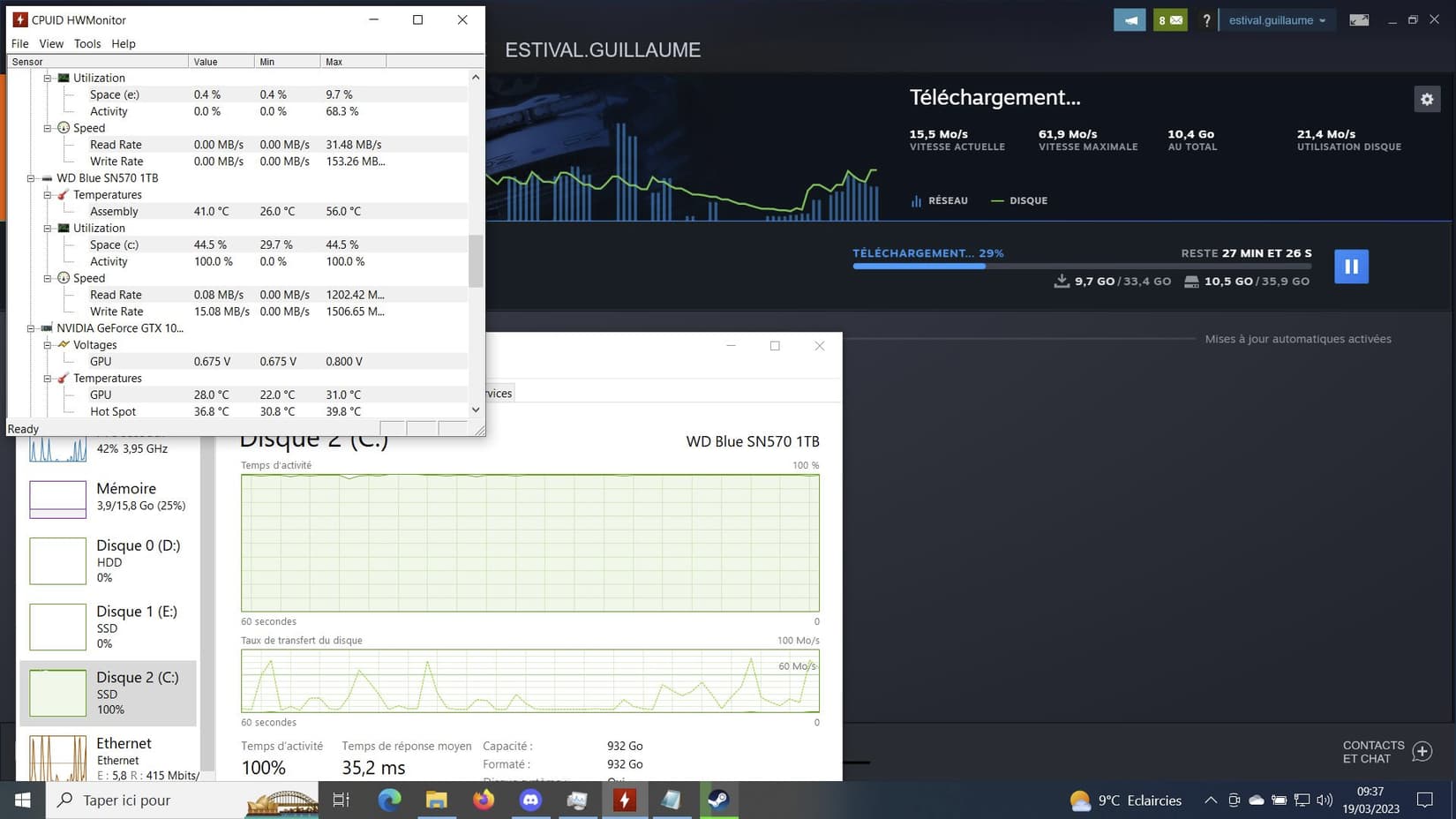Screen dimensions: 1456x819
Task: Open File Explorer from taskbar
Action: click(x=437, y=800)
